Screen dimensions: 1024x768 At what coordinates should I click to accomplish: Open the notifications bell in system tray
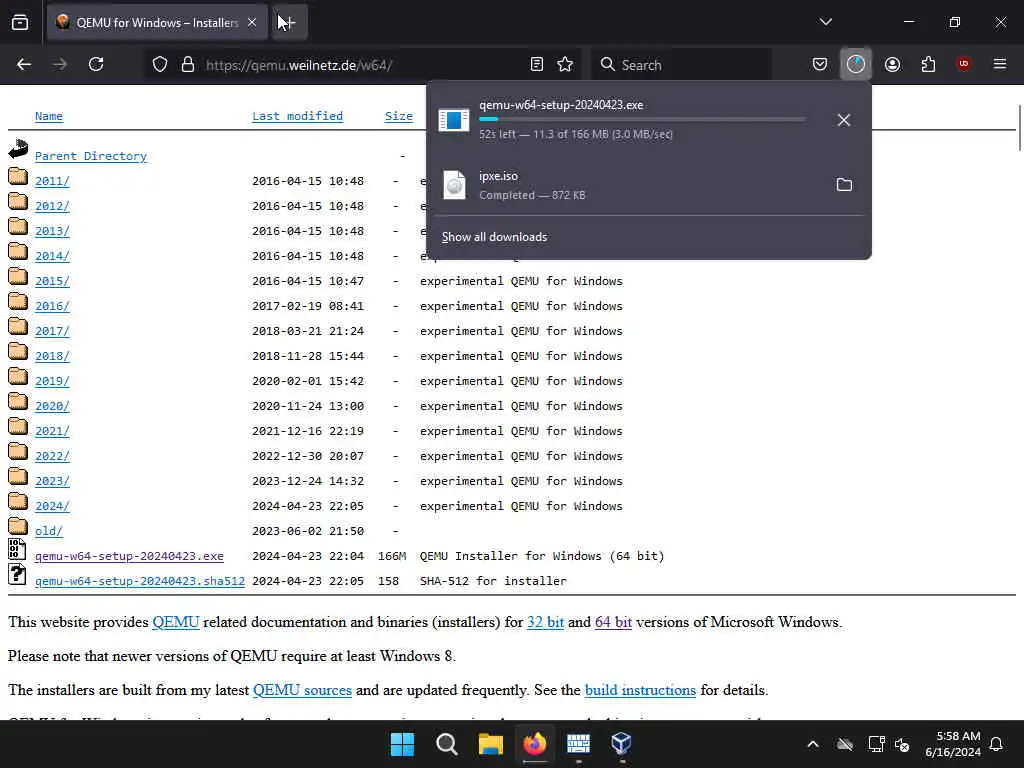coord(996,744)
